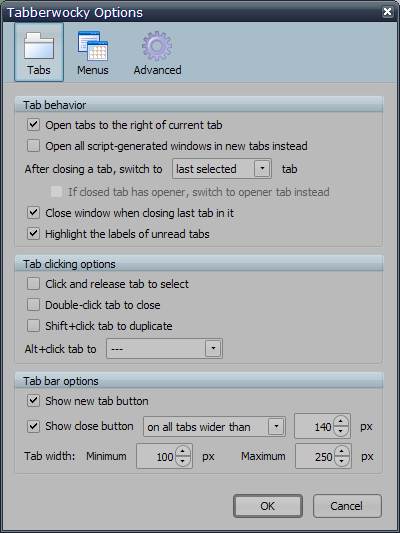
Task: Enable Open all script-generated windows in new tabs
Action: 33,146
